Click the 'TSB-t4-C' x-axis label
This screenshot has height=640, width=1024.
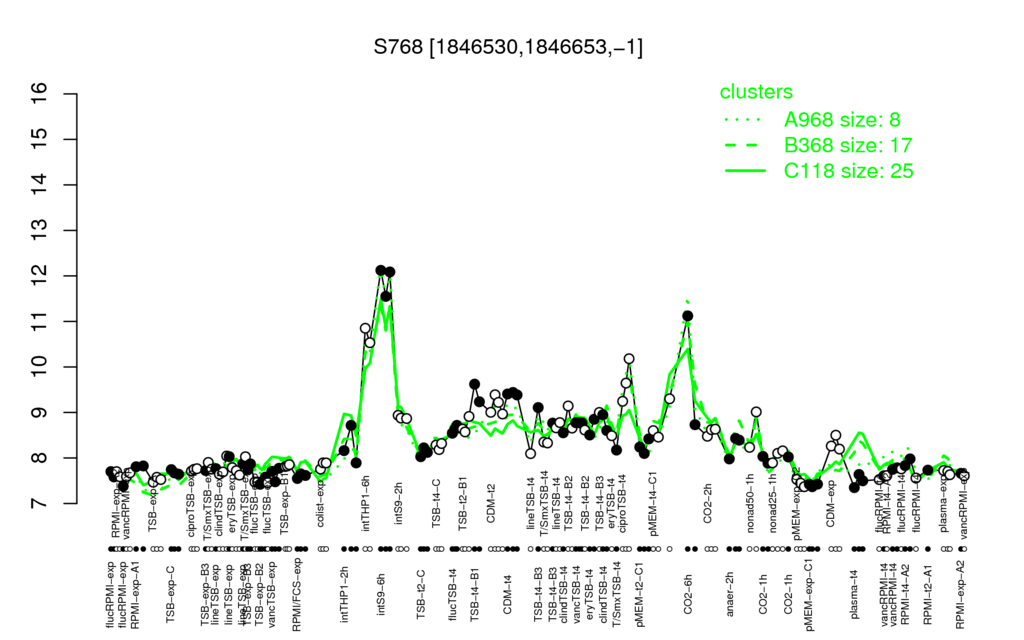437,503
